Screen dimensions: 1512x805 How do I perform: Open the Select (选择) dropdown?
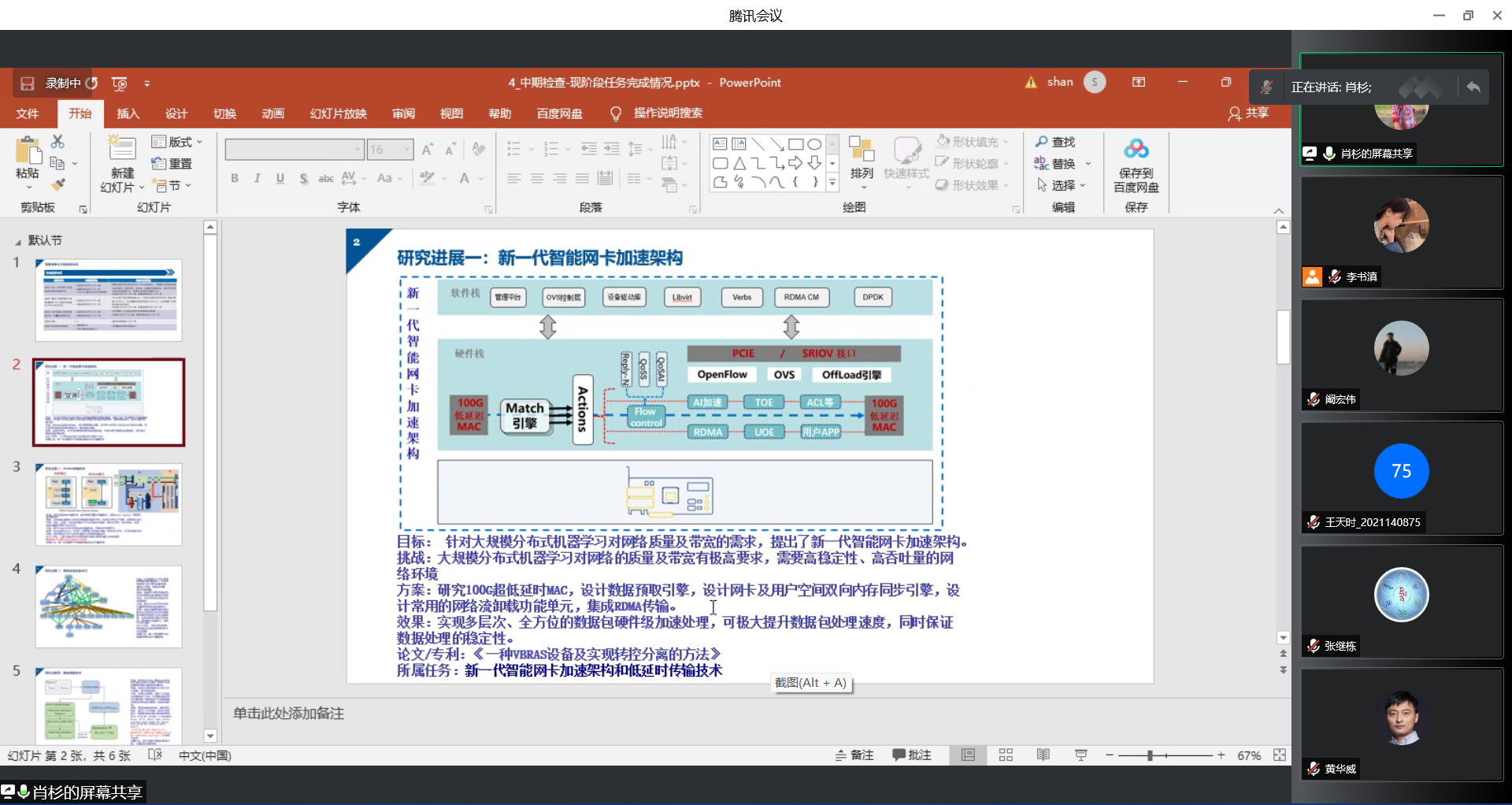[x=1062, y=185]
